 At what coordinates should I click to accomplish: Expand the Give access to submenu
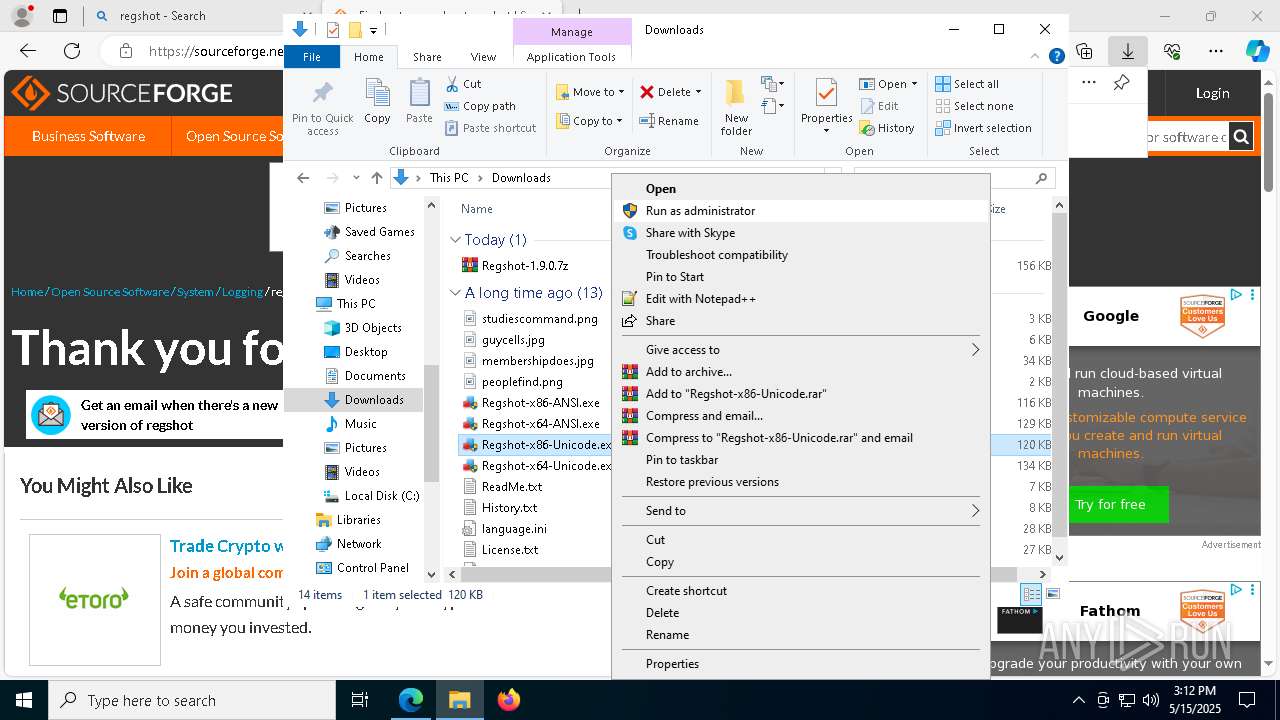tap(800, 350)
